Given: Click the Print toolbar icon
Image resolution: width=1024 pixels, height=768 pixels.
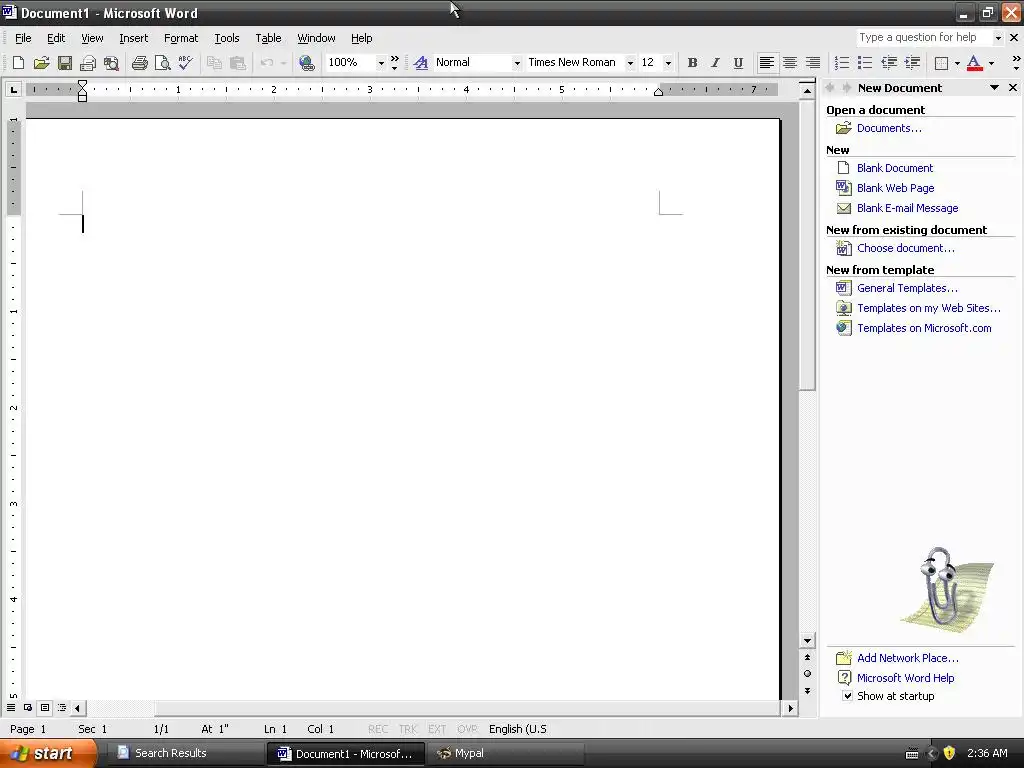Looking at the screenshot, I should [139, 63].
